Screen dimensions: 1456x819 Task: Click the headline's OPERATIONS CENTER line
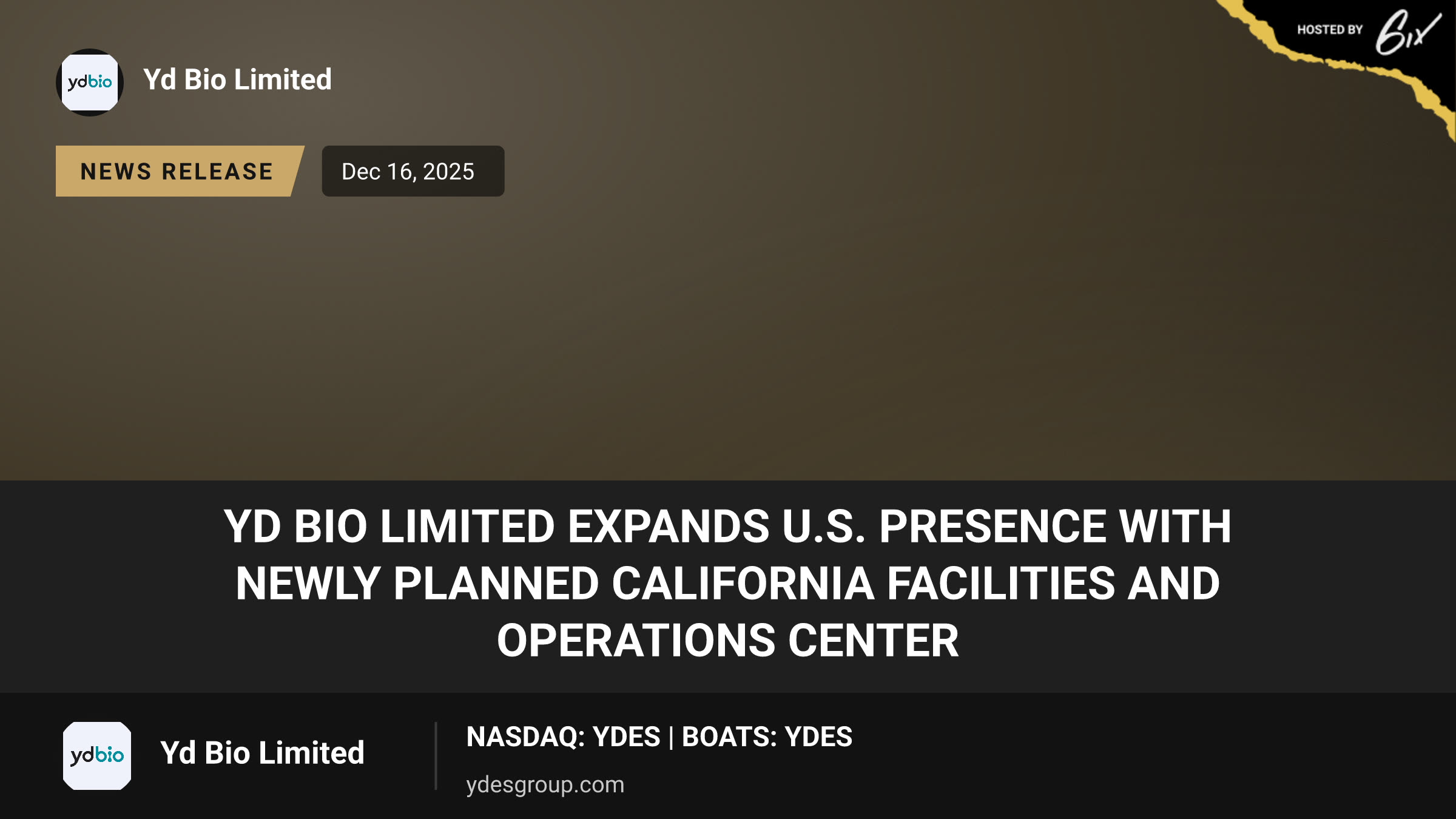pyautogui.click(x=728, y=641)
